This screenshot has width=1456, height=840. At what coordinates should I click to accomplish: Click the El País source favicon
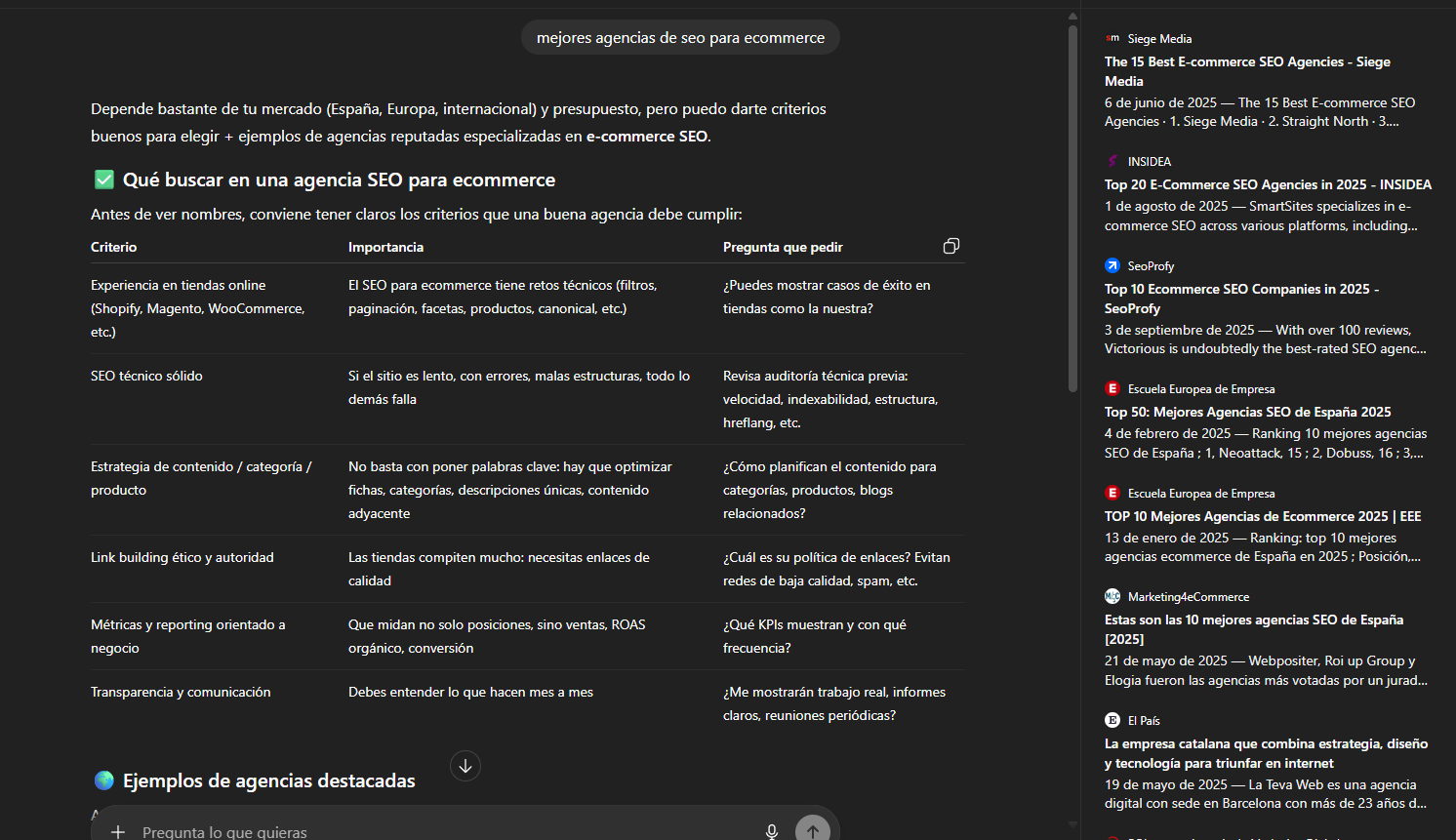[1112, 720]
